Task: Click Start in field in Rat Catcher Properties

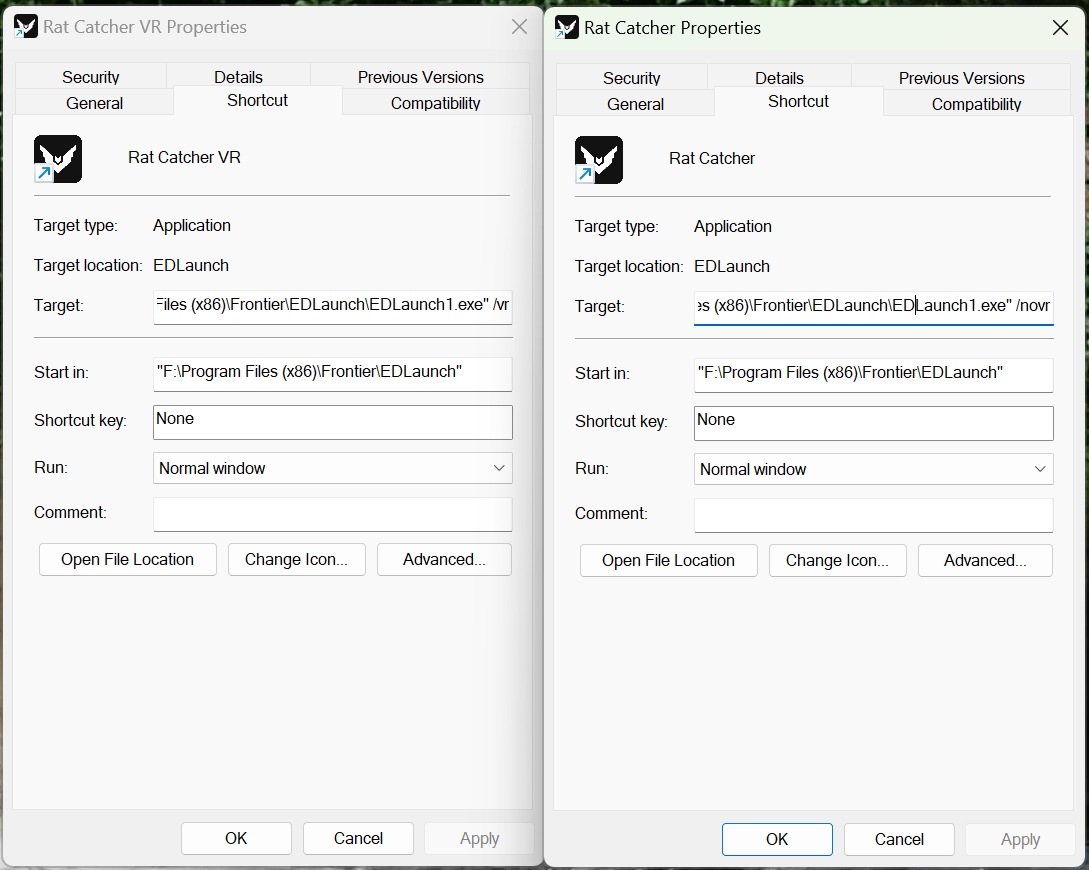Action: pyautogui.click(x=874, y=375)
